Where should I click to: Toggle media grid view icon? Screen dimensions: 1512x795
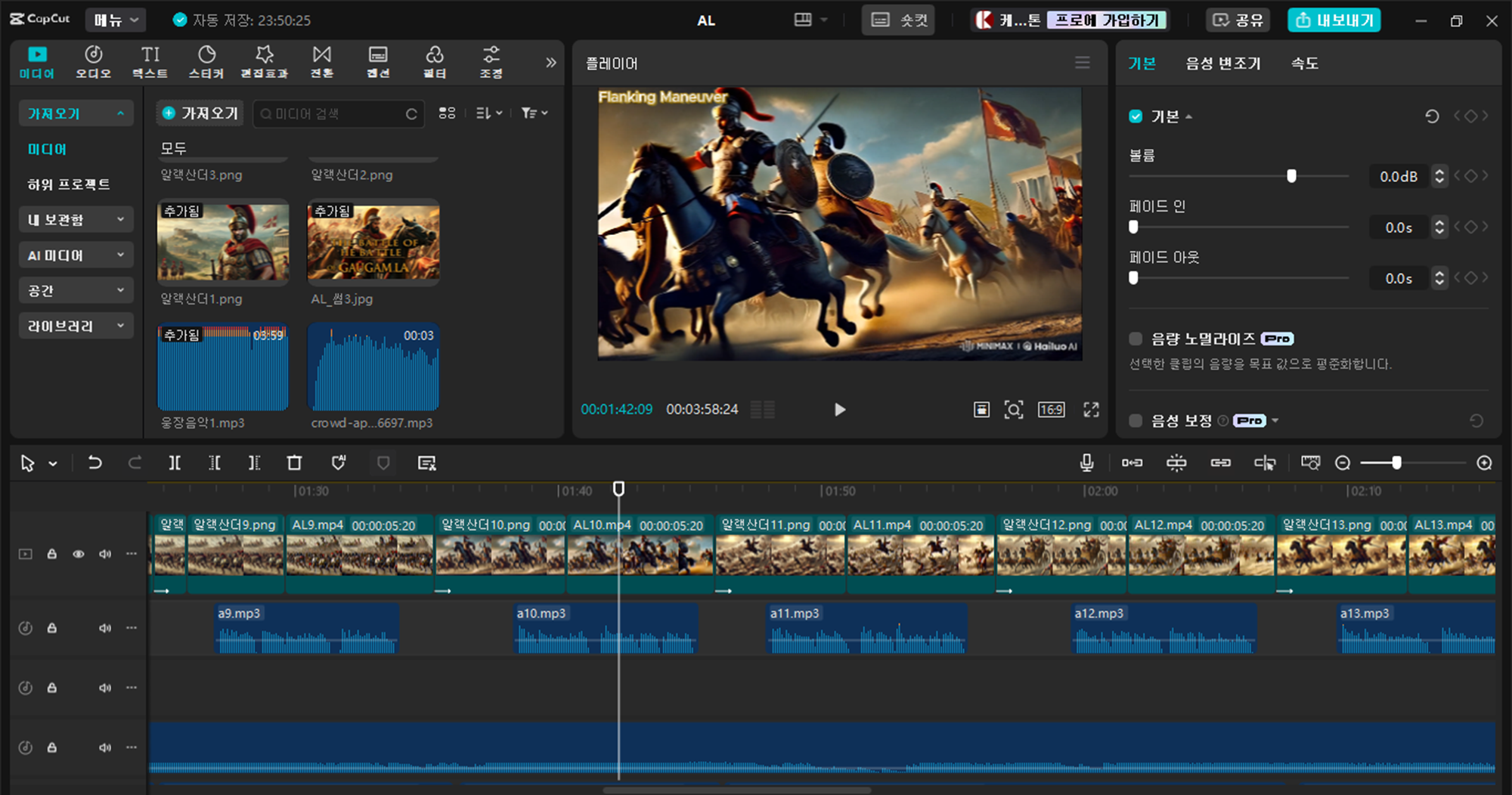(x=447, y=113)
